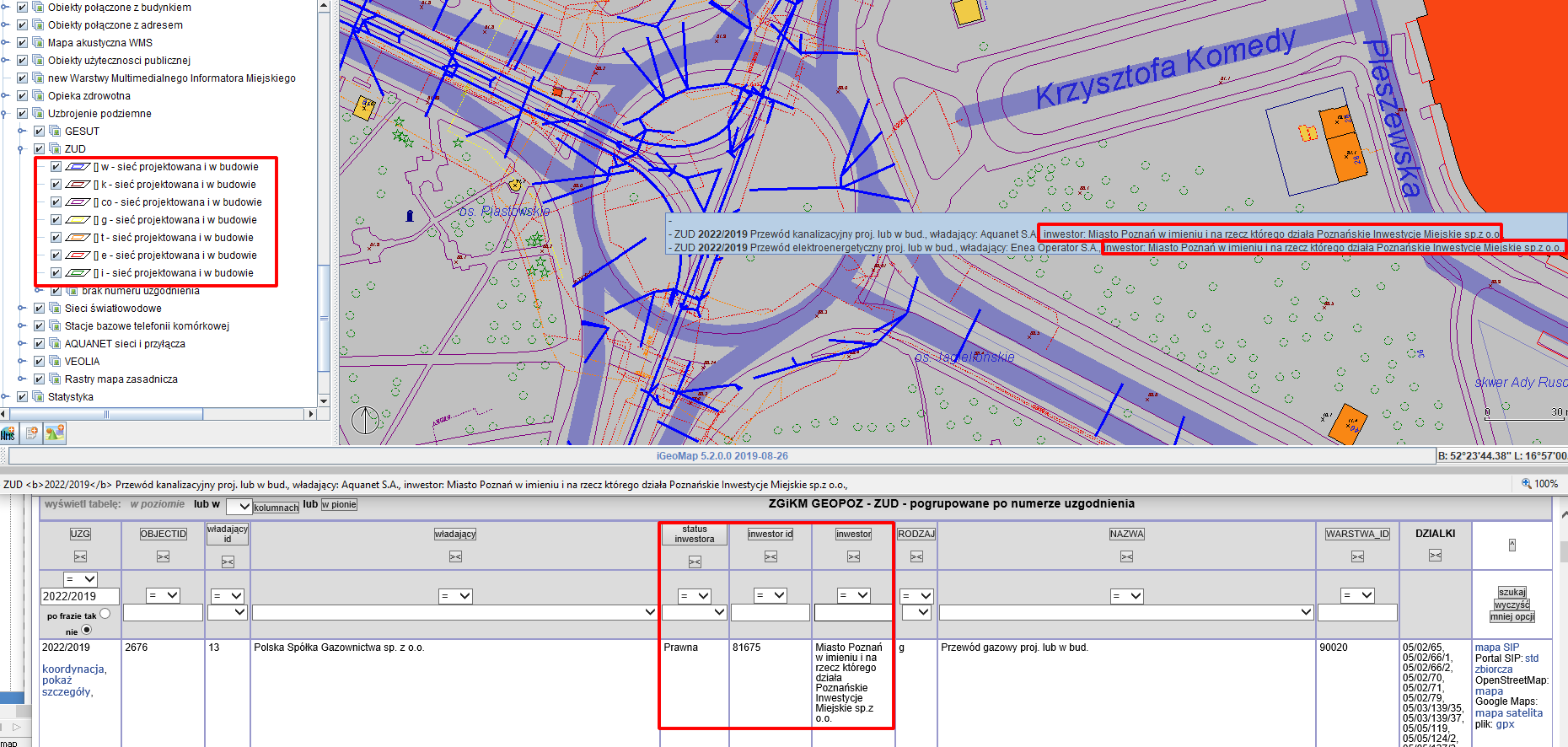The height and width of the screenshot is (747, 1568).
Task: Click the 'szczegóły' details link
Action: 67,692
